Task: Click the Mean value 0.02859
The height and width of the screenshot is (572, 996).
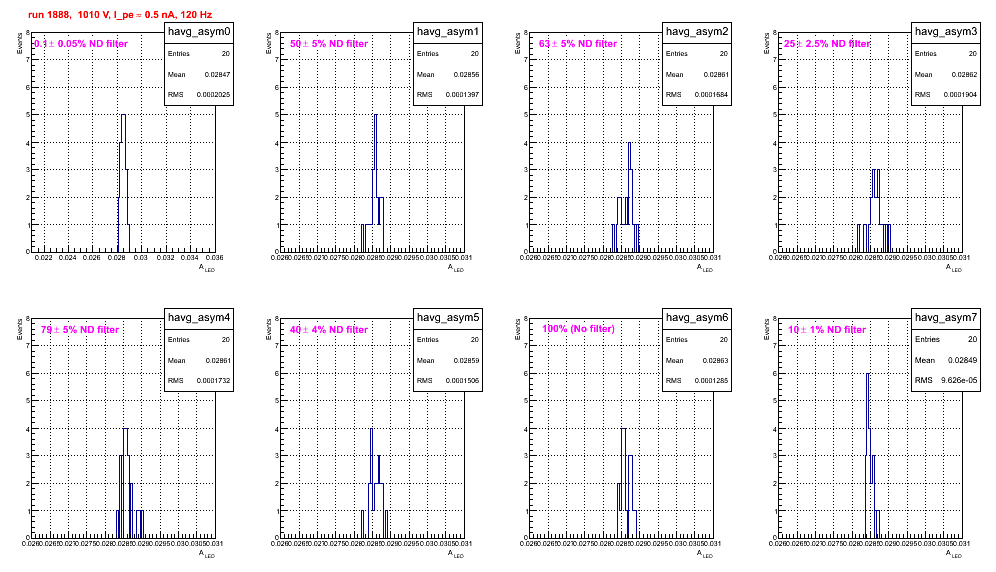Action: pyautogui.click(x=466, y=361)
